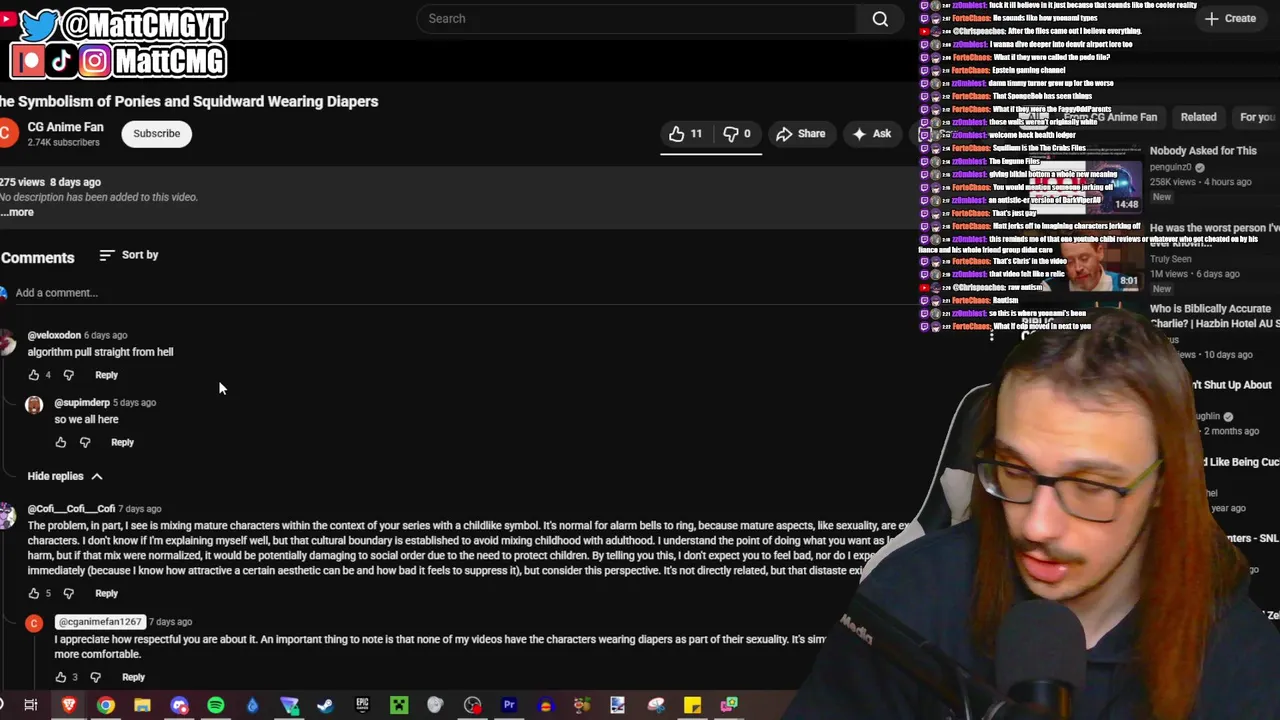Subscribe to CG Anime Fan

(x=157, y=134)
